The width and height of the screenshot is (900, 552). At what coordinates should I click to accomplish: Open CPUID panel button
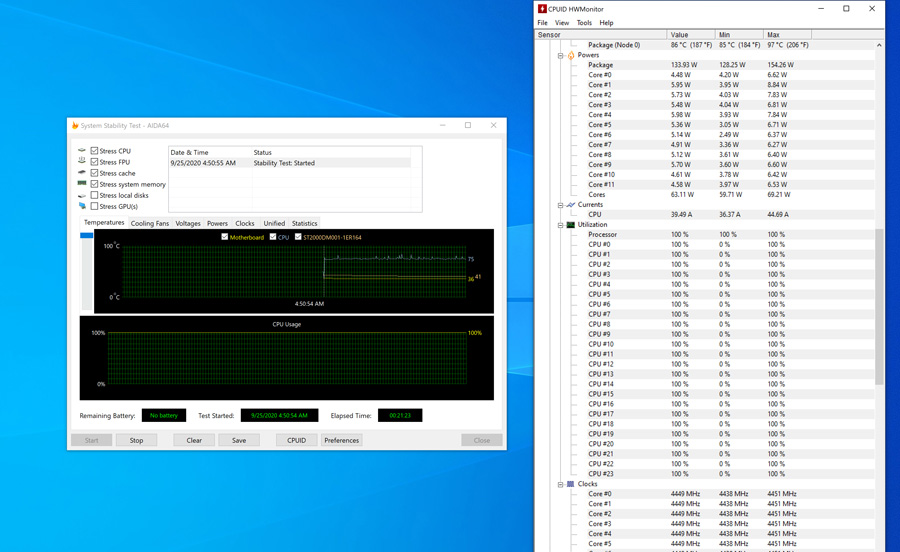(x=296, y=440)
